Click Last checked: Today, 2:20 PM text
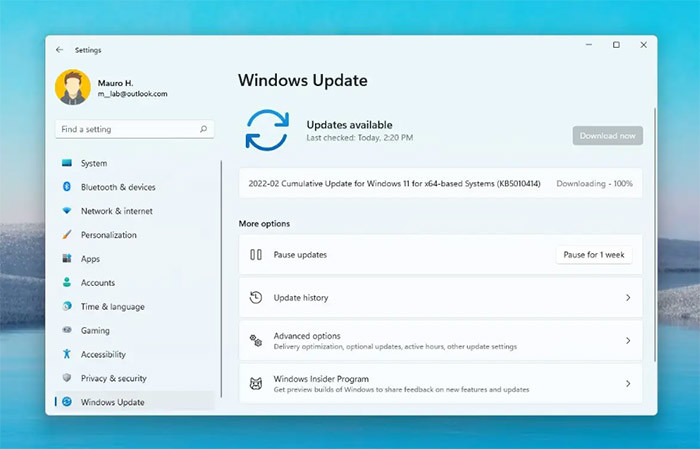The image size is (700, 449). [x=360, y=138]
